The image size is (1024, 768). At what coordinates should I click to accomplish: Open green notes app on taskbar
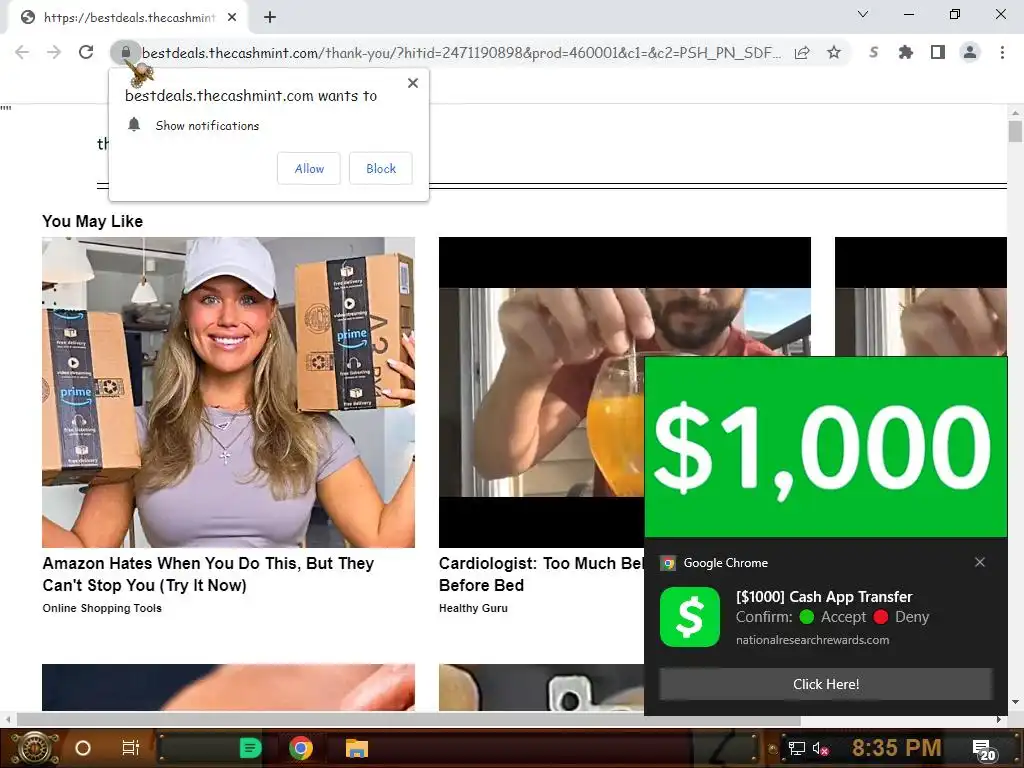point(250,748)
